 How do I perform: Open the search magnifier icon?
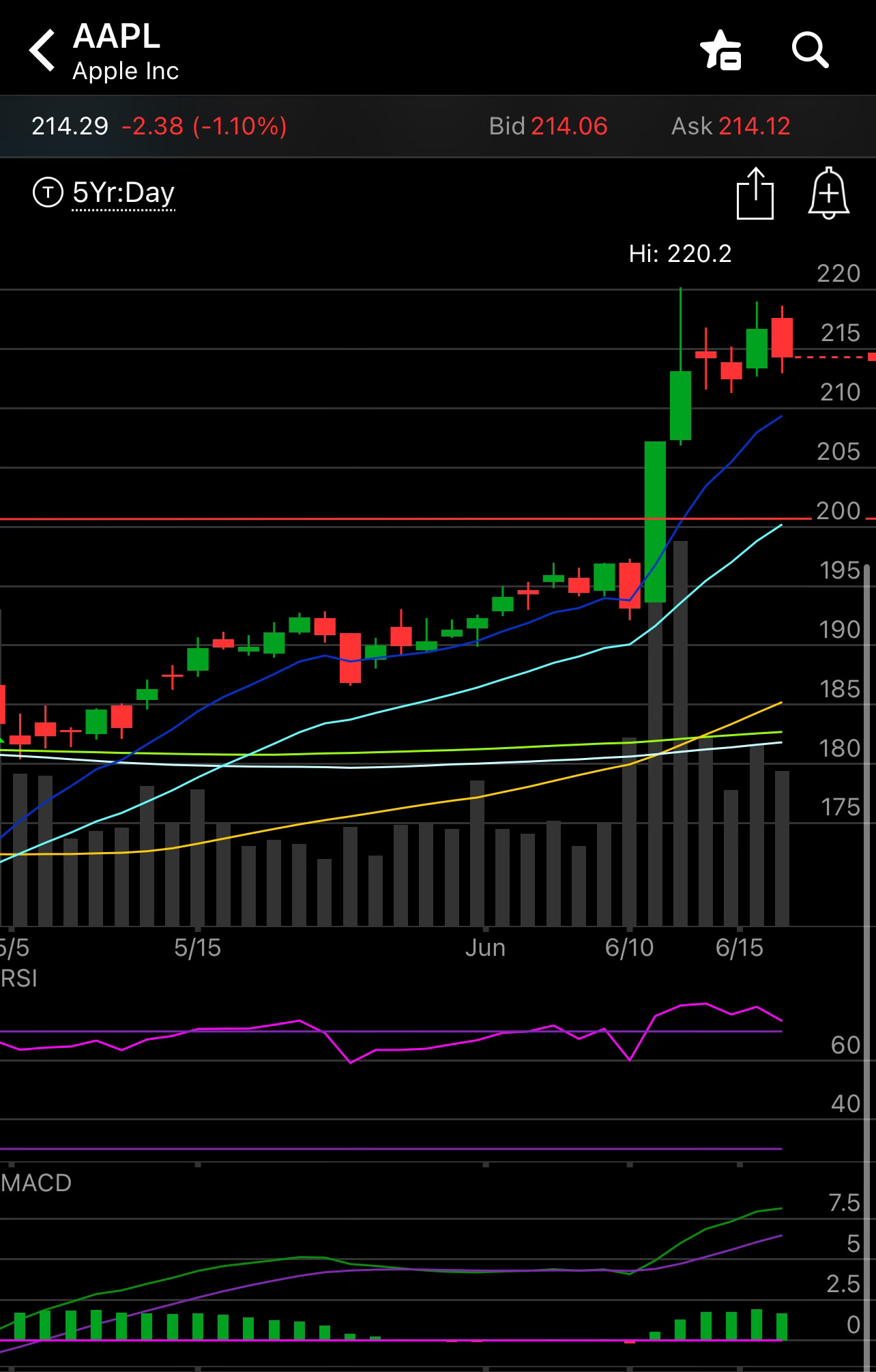pyautogui.click(x=810, y=50)
